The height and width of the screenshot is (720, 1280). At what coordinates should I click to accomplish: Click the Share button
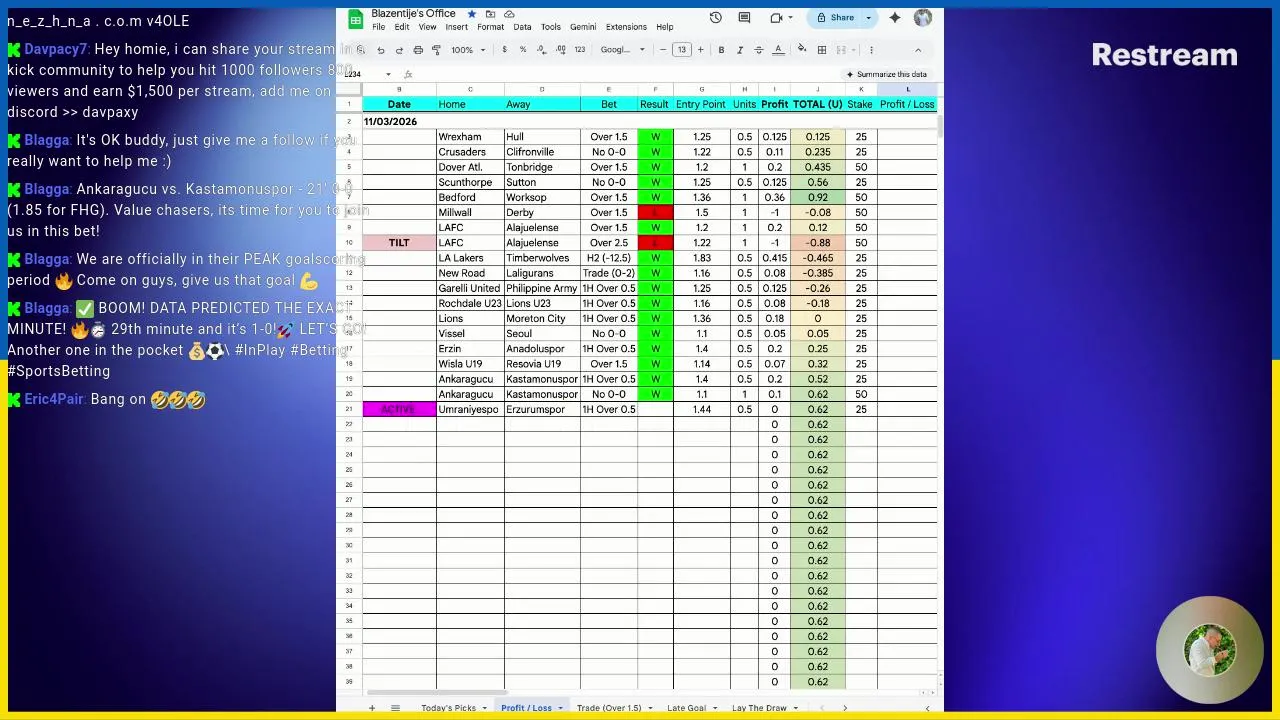[x=836, y=18]
